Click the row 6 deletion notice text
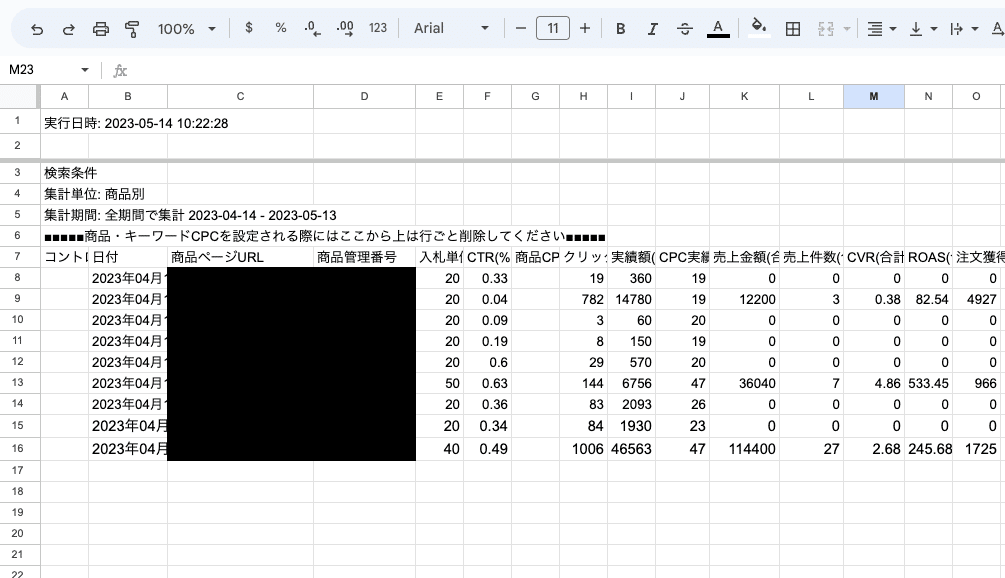Screen dimensions: 1005x578 click(324, 236)
